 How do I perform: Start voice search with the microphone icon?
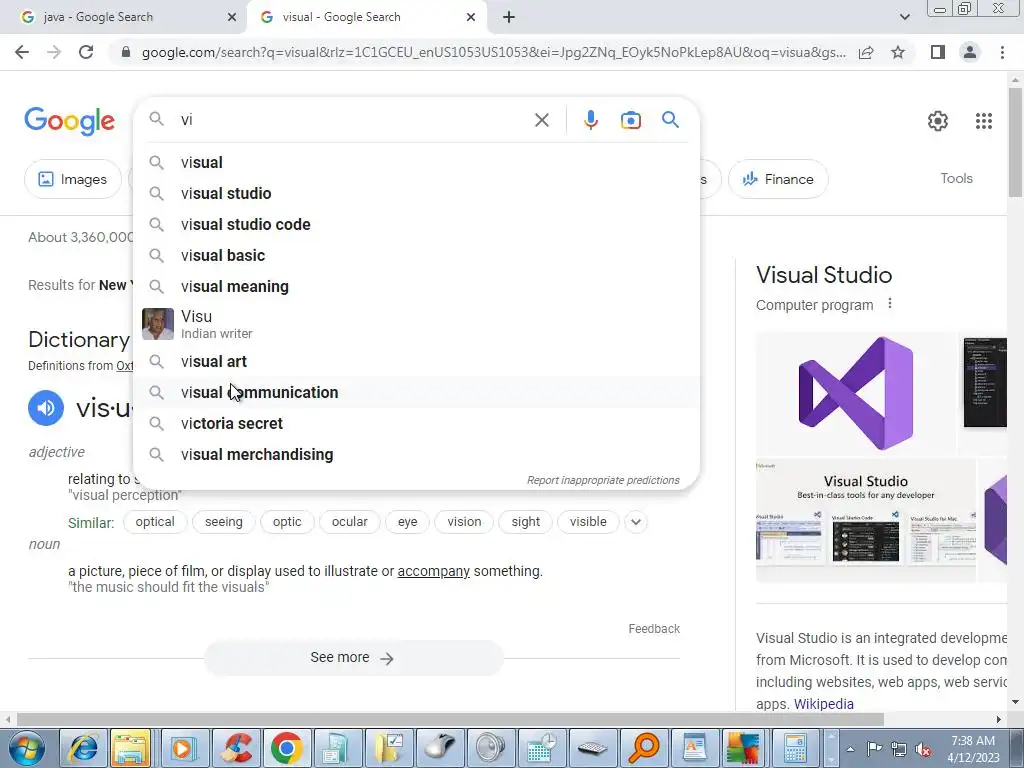point(590,120)
